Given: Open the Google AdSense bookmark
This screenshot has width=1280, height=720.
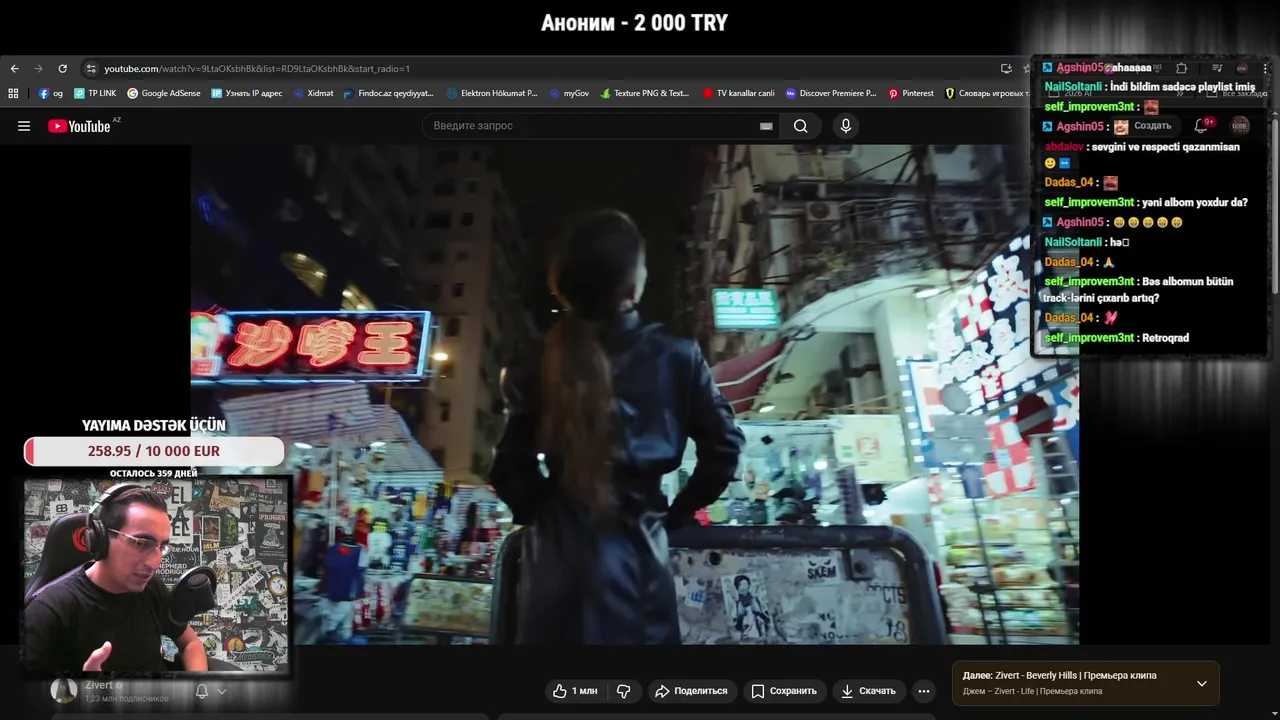Looking at the screenshot, I should [164, 93].
